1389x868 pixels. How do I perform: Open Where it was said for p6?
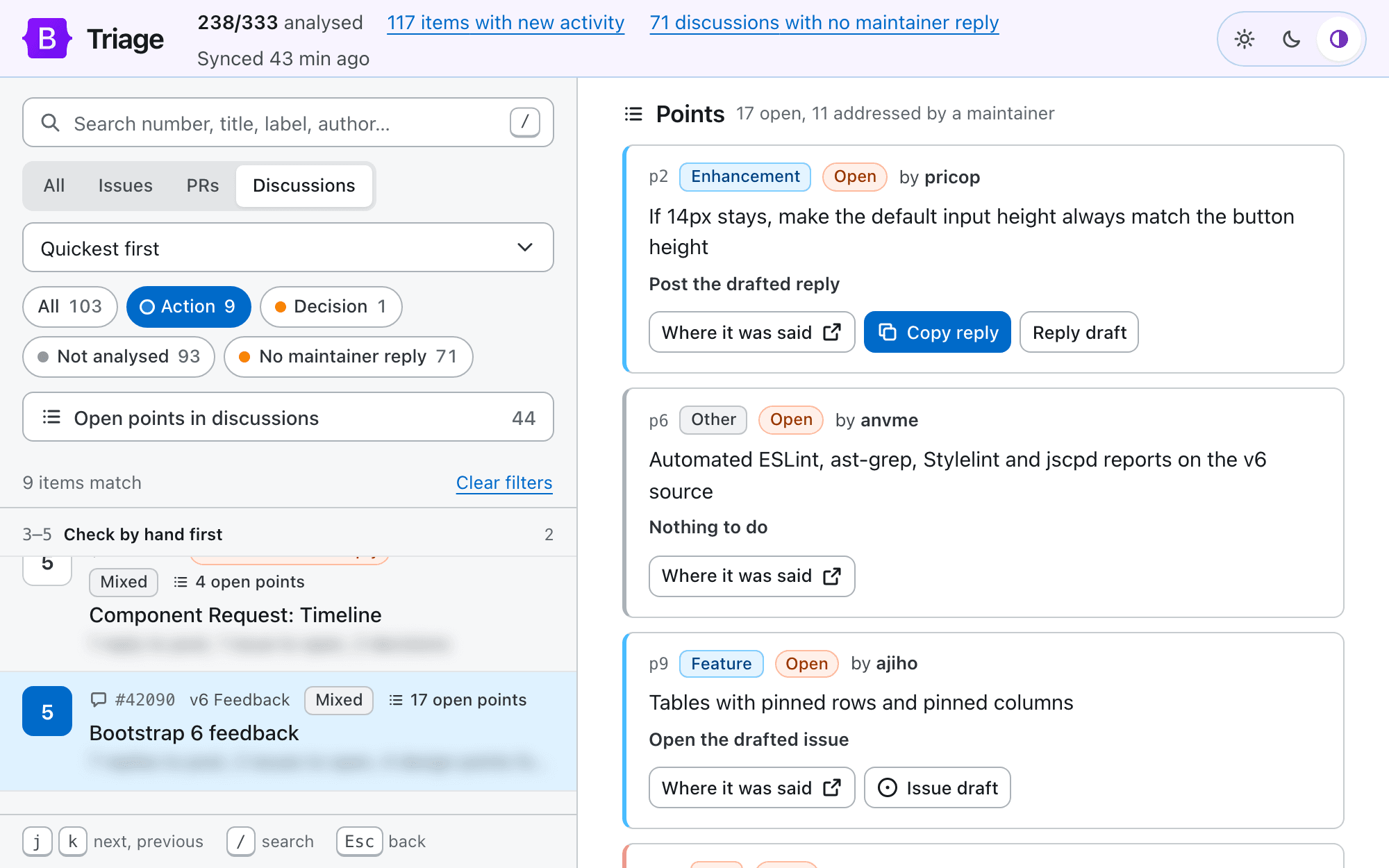[752, 576]
